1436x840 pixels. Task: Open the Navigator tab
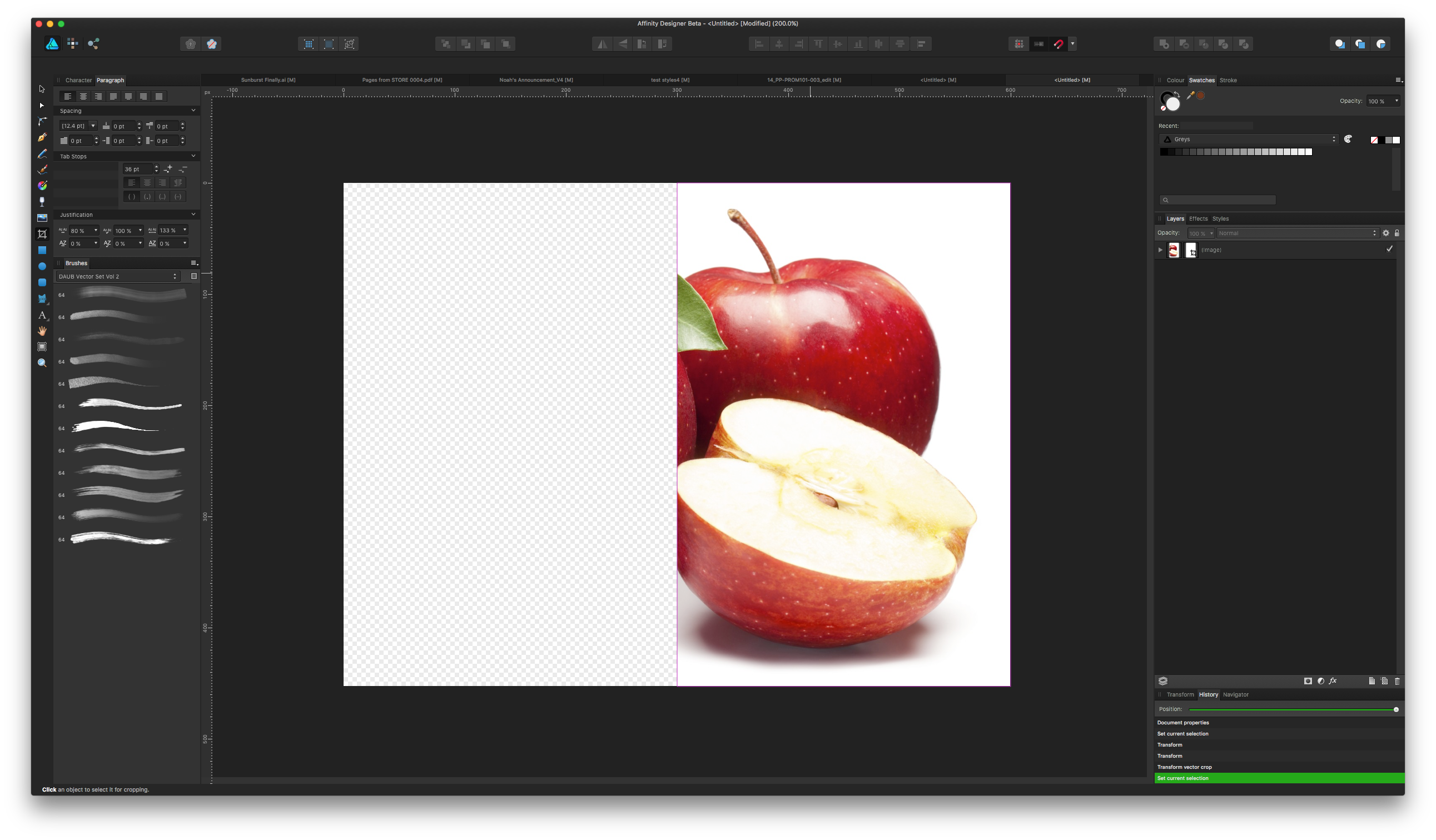pos(1235,695)
